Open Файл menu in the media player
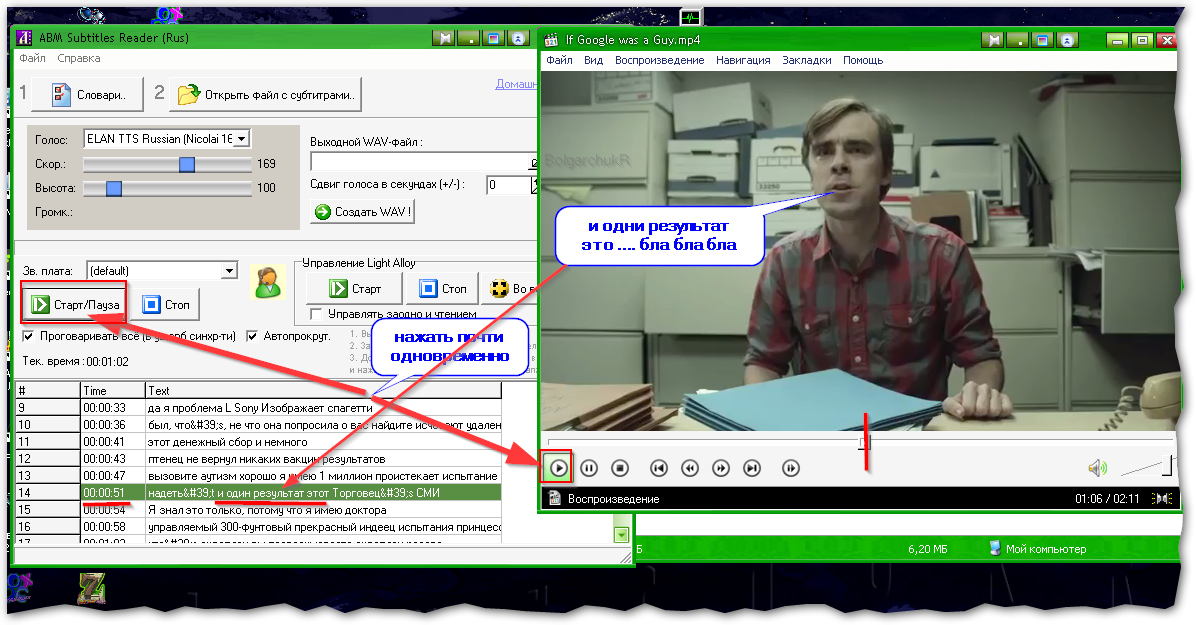This screenshot has height=625, width=1196. coord(559,60)
